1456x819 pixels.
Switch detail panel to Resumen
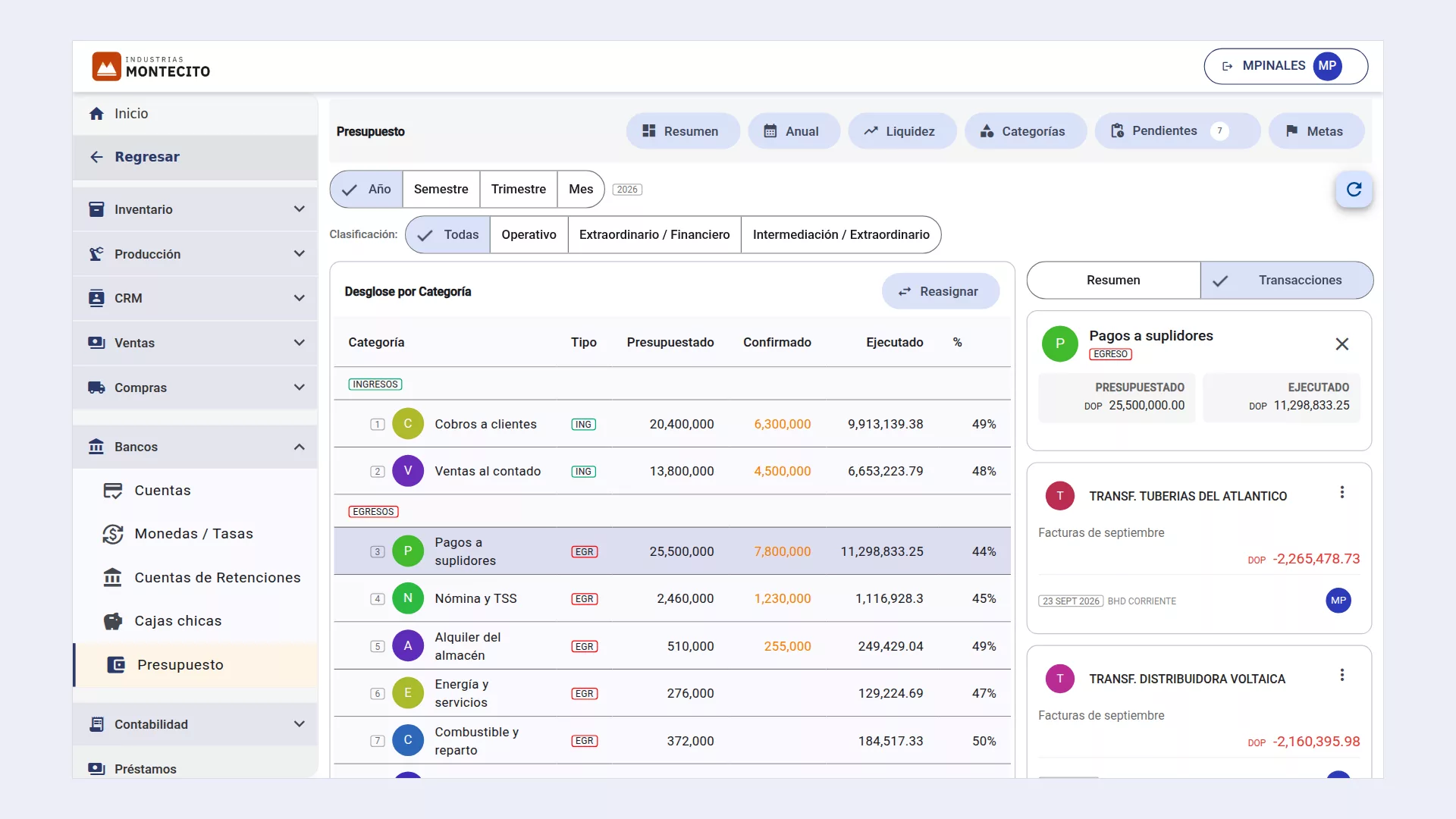coord(1113,281)
